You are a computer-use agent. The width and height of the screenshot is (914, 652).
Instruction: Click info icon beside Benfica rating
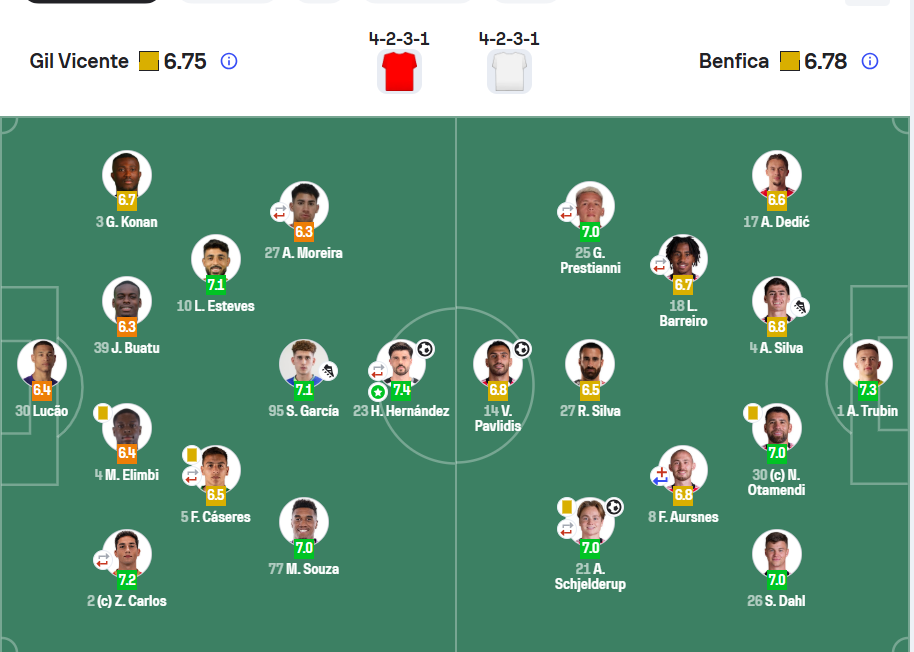pyautogui.click(x=870, y=61)
